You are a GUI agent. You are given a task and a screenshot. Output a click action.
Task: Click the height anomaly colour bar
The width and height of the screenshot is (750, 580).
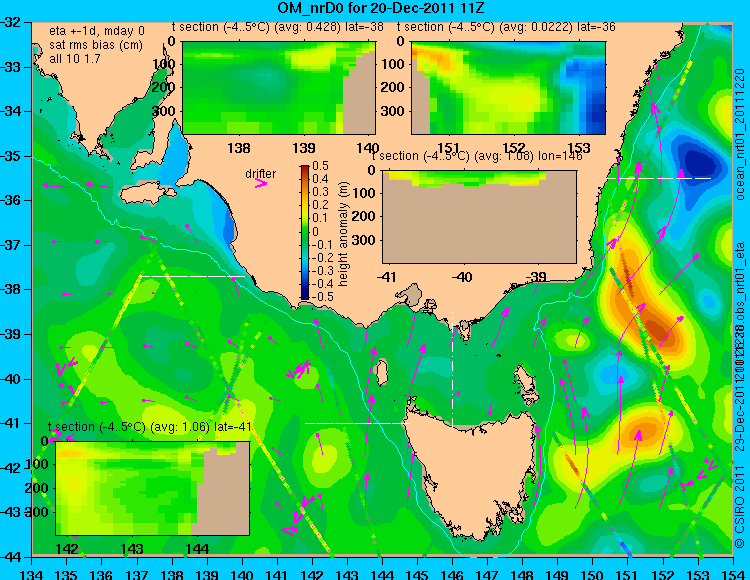305,233
